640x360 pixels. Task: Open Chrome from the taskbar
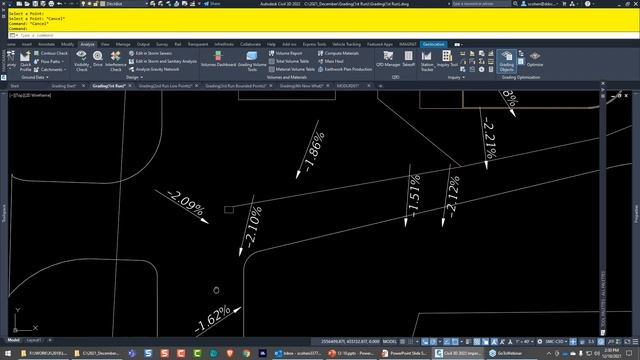click(246, 353)
